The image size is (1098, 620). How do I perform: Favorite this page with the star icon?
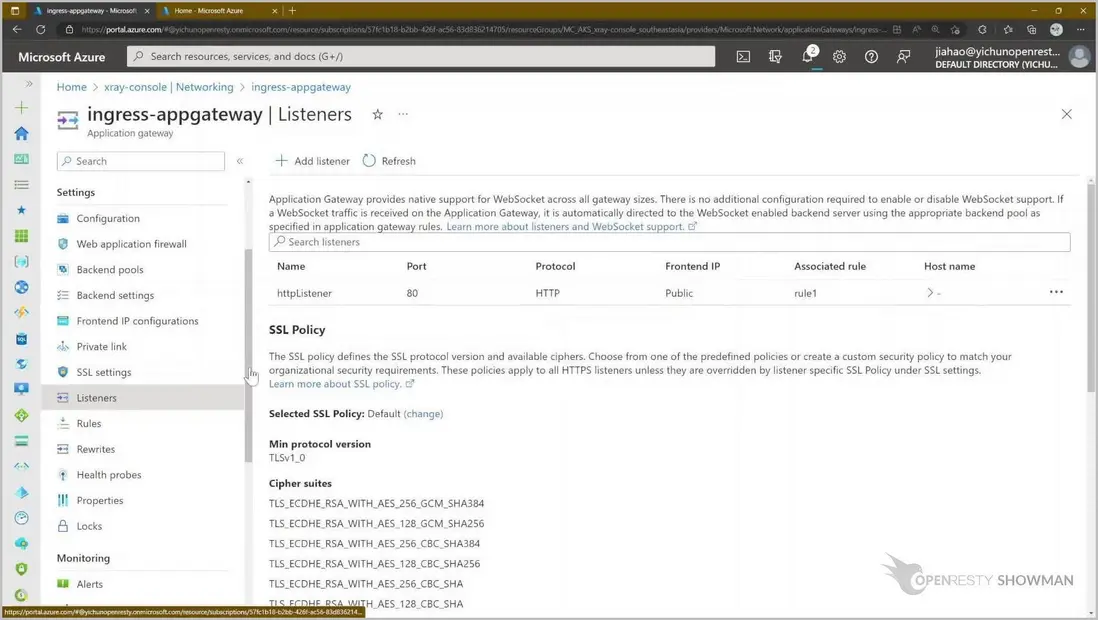point(377,115)
